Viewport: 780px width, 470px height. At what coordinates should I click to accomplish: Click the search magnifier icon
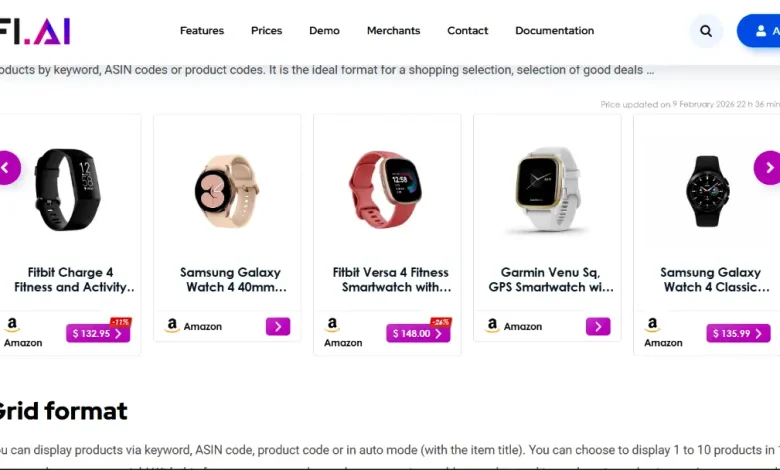pos(706,31)
